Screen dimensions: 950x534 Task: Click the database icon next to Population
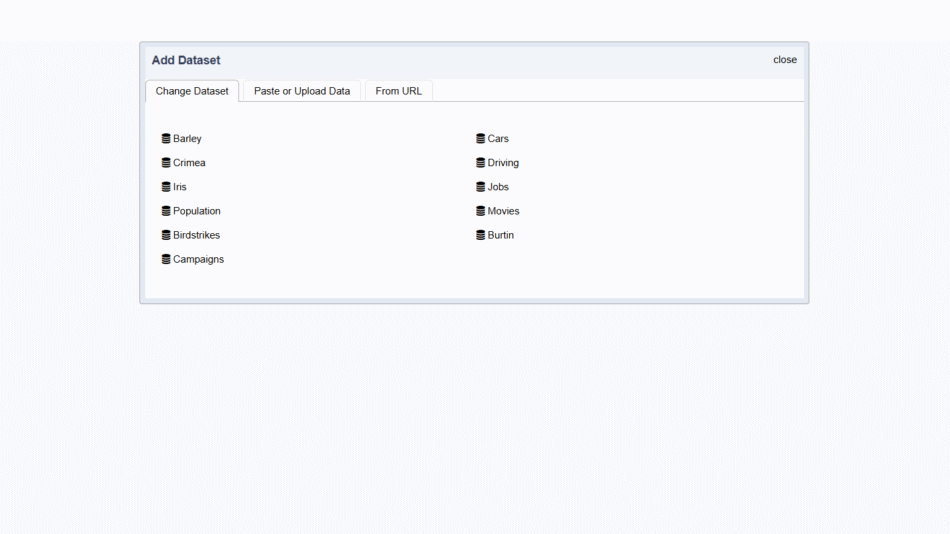point(166,211)
